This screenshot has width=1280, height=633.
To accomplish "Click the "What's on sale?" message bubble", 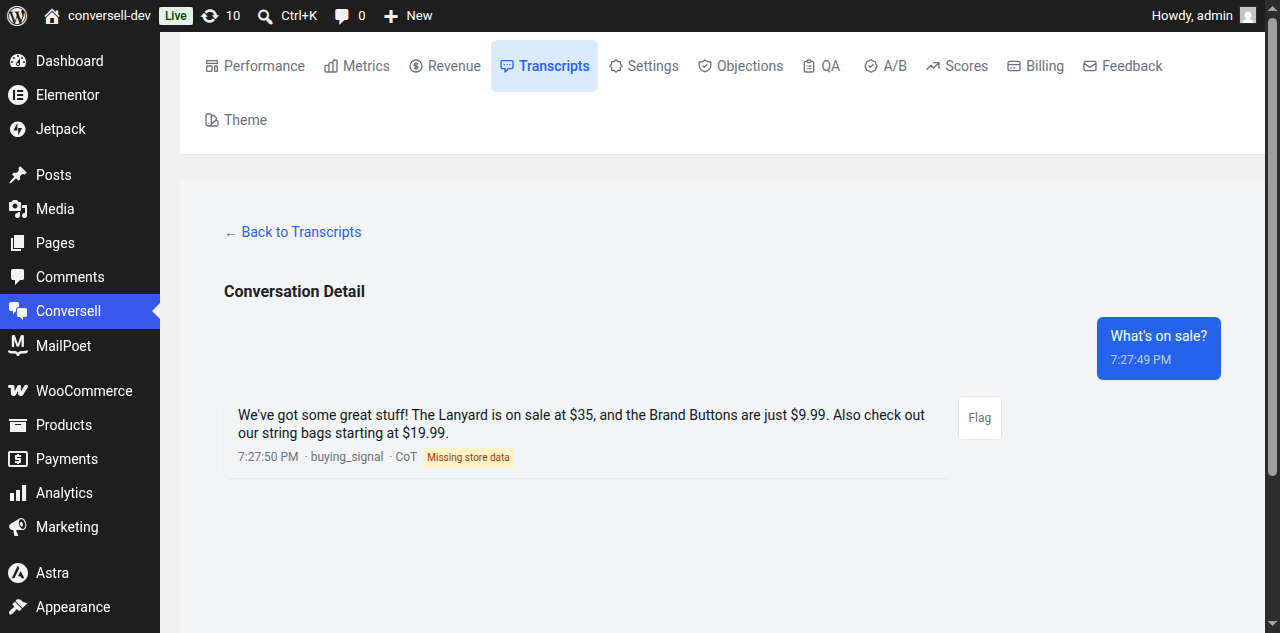I will click(1159, 348).
